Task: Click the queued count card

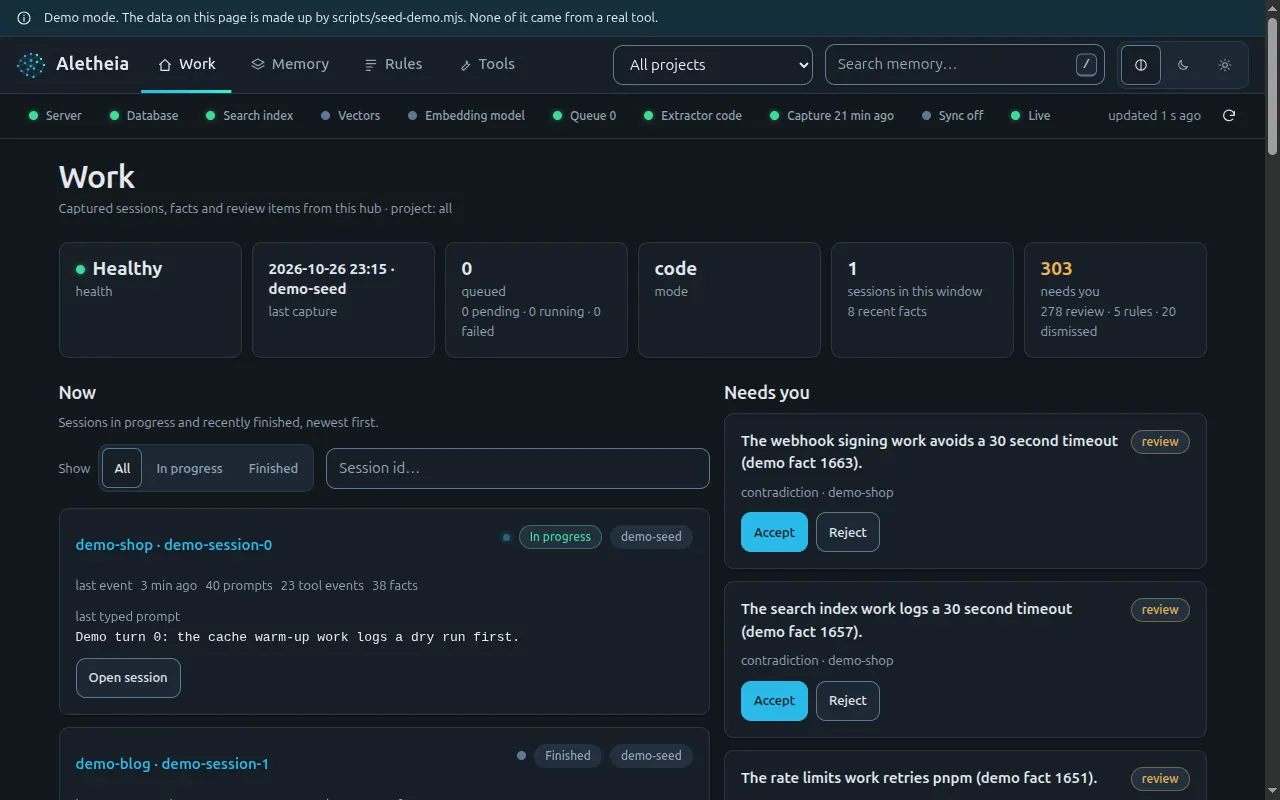Action: coord(536,300)
